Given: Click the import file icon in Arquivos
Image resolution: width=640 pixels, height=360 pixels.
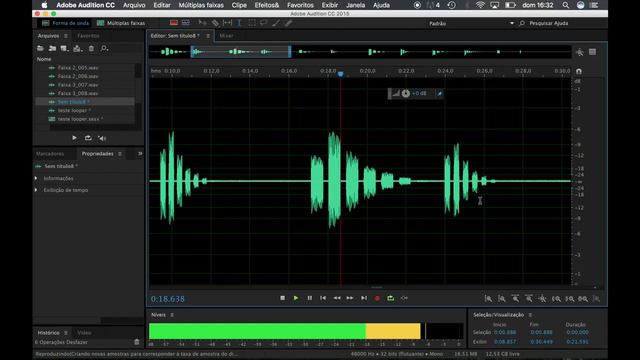Looking at the screenshot, I should pyautogui.click(x=52, y=49).
